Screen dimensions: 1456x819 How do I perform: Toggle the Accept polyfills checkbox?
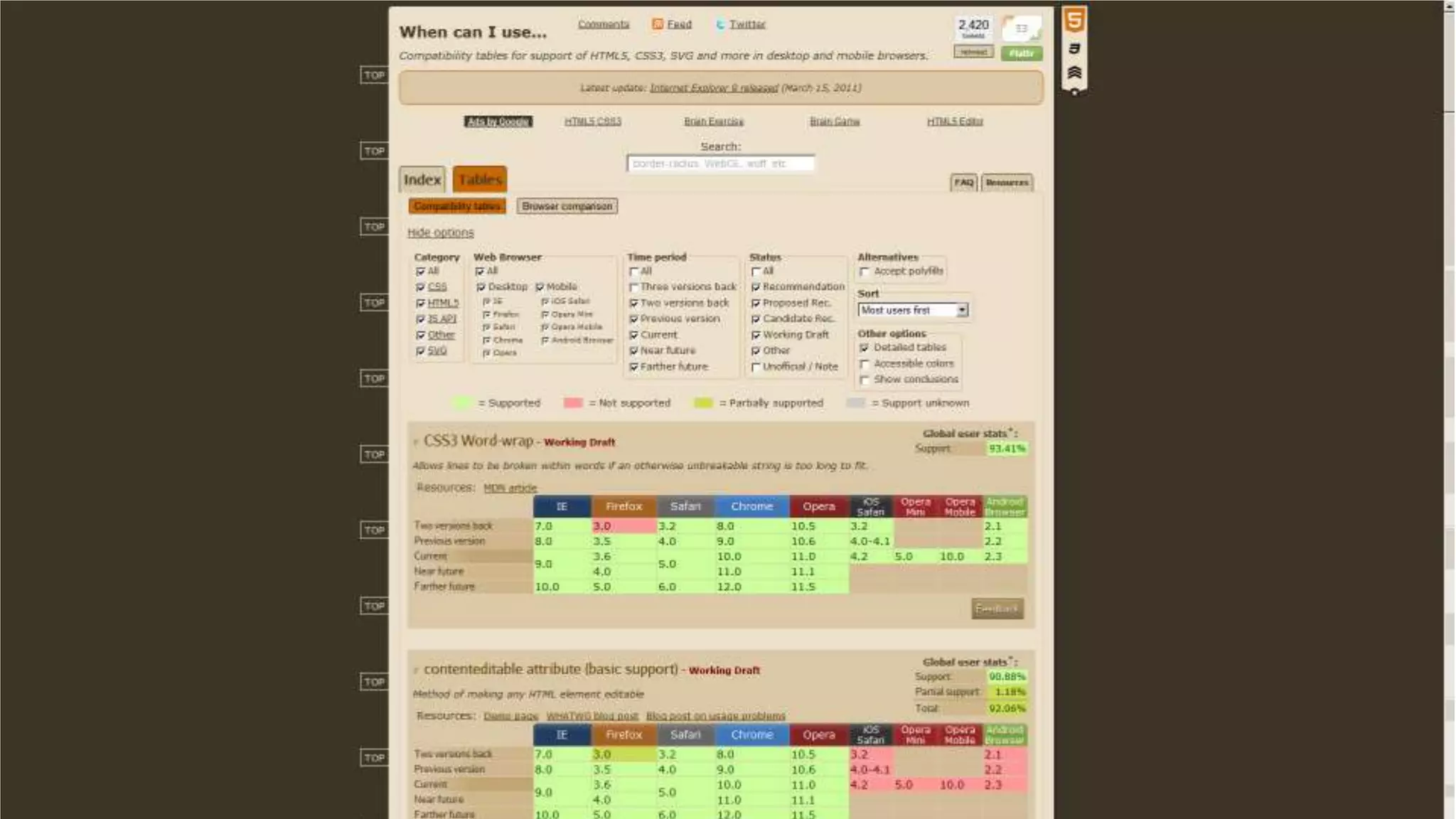pyautogui.click(x=864, y=272)
